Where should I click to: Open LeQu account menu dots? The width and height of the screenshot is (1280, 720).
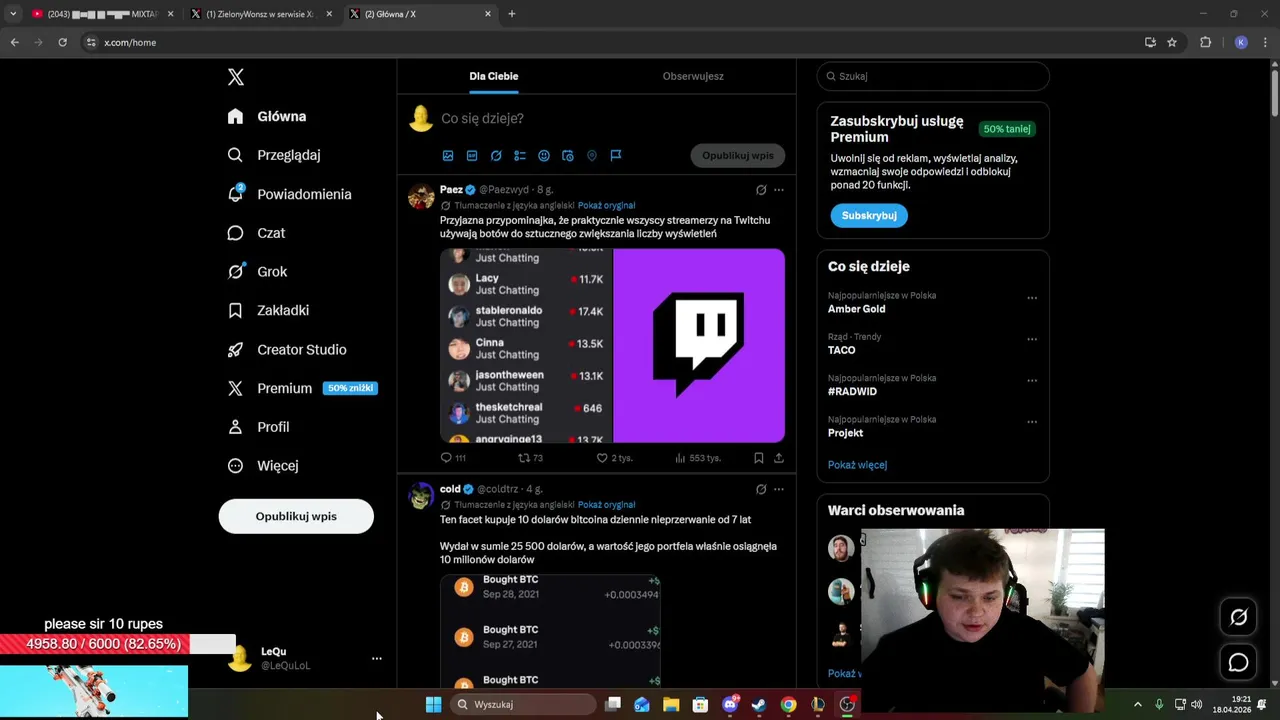point(377,659)
